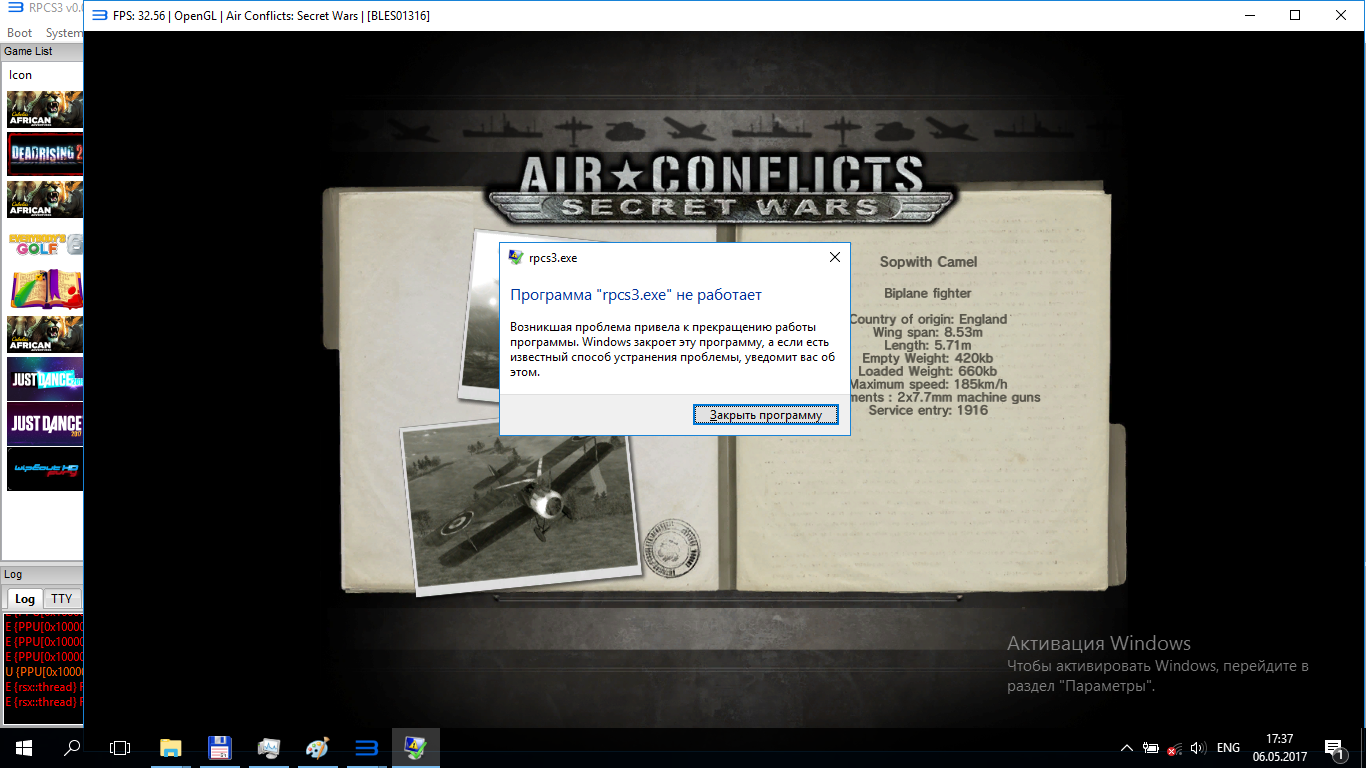Open Windows search from taskbar

coord(72,747)
